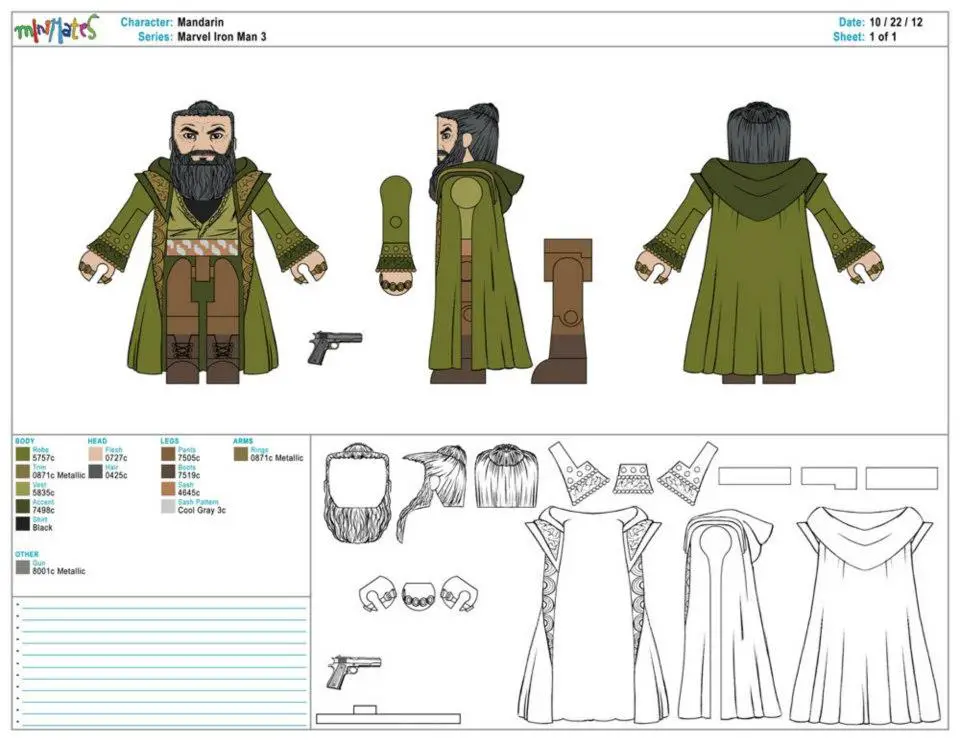Click the 'Character:' label
The height and width of the screenshot is (741, 960).
click(147, 22)
